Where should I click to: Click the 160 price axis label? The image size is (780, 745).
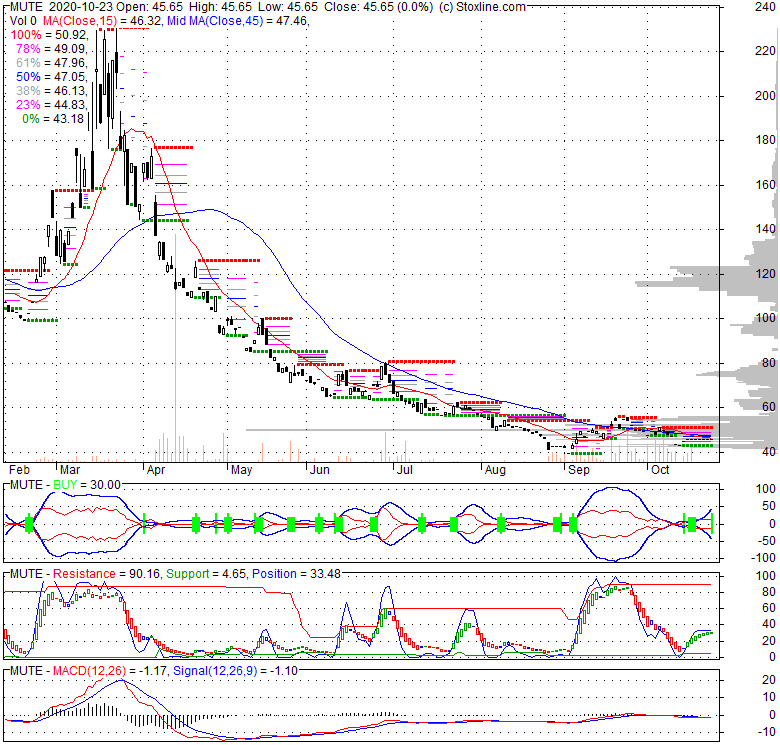tap(765, 185)
